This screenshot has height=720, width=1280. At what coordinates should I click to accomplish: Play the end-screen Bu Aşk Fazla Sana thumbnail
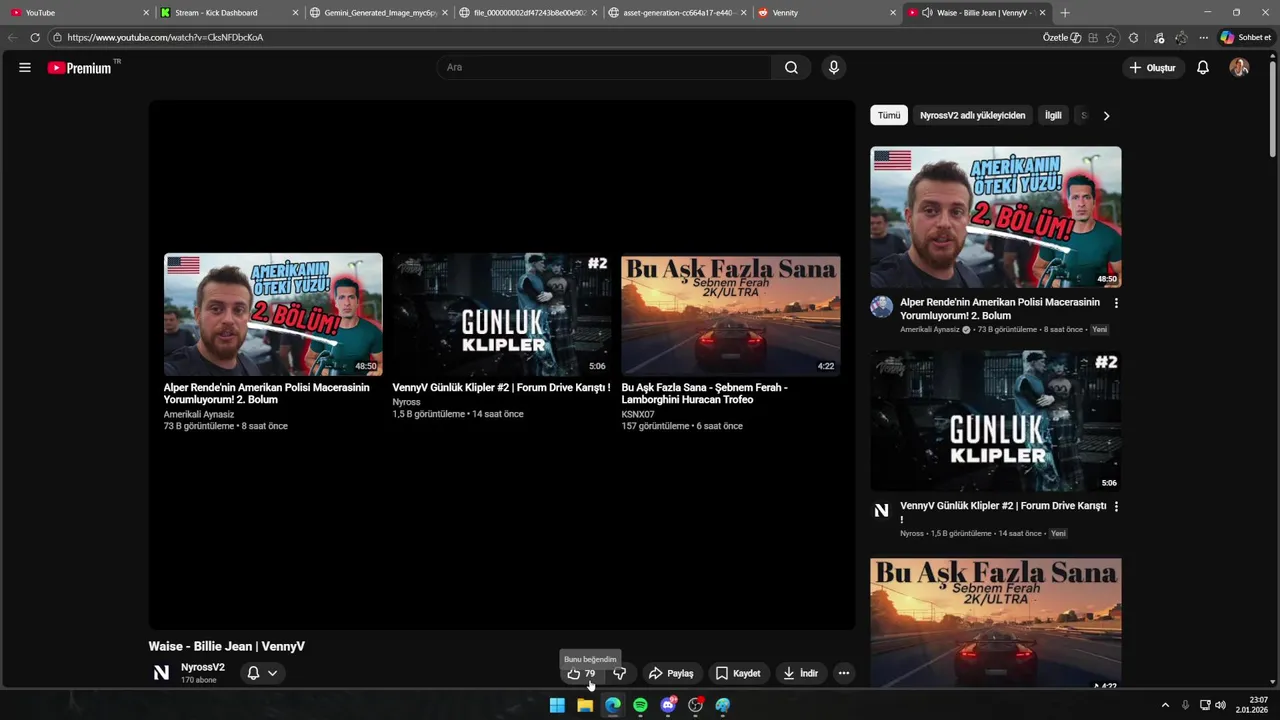pyautogui.click(x=731, y=314)
